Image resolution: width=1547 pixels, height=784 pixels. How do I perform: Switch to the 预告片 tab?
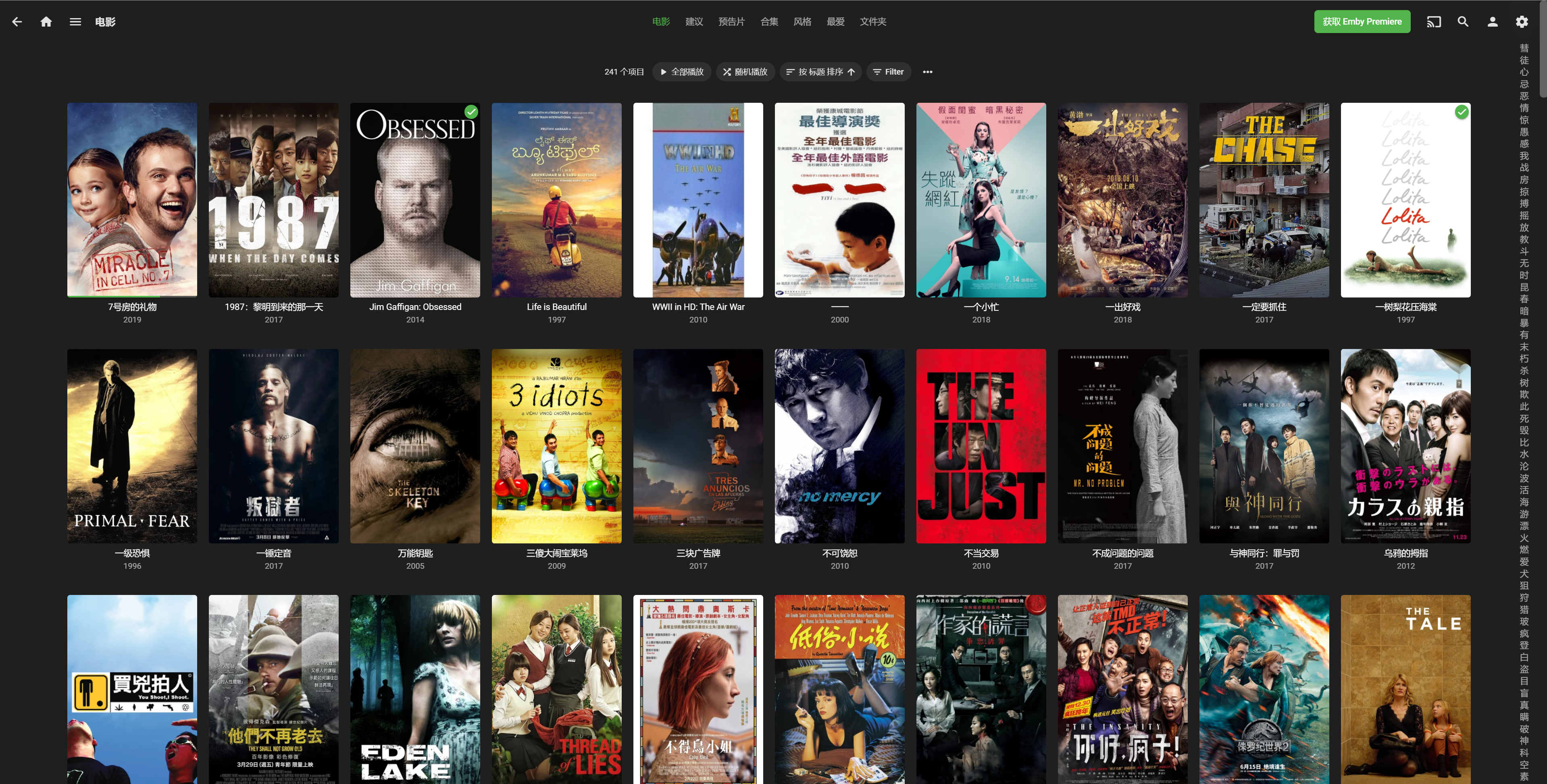731,22
